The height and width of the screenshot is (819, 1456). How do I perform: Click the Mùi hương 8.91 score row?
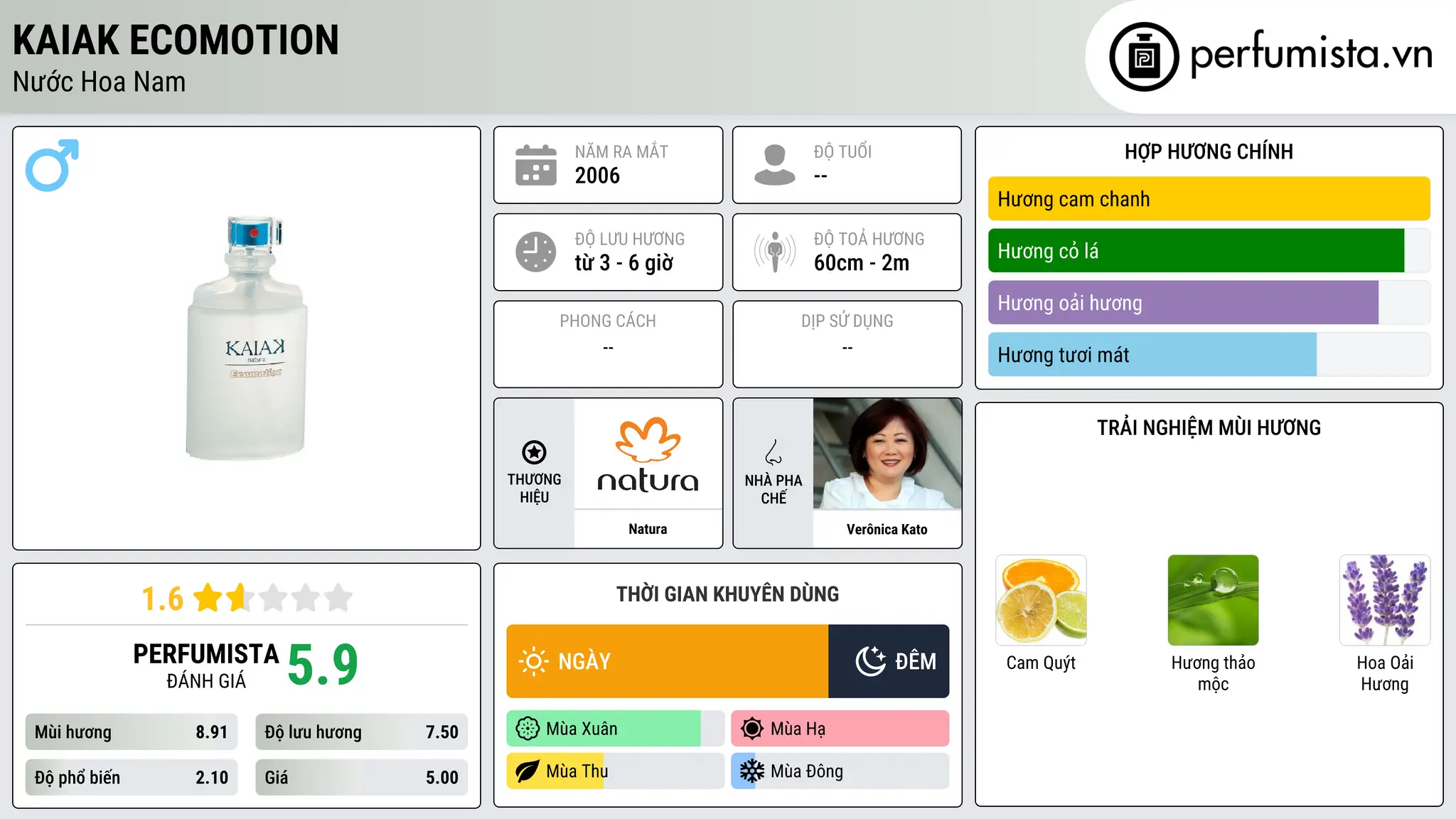[x=132, y=732]
